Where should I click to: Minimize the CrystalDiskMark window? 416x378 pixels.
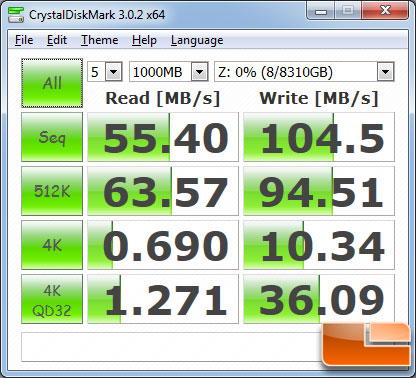click(x=321, y=11)
